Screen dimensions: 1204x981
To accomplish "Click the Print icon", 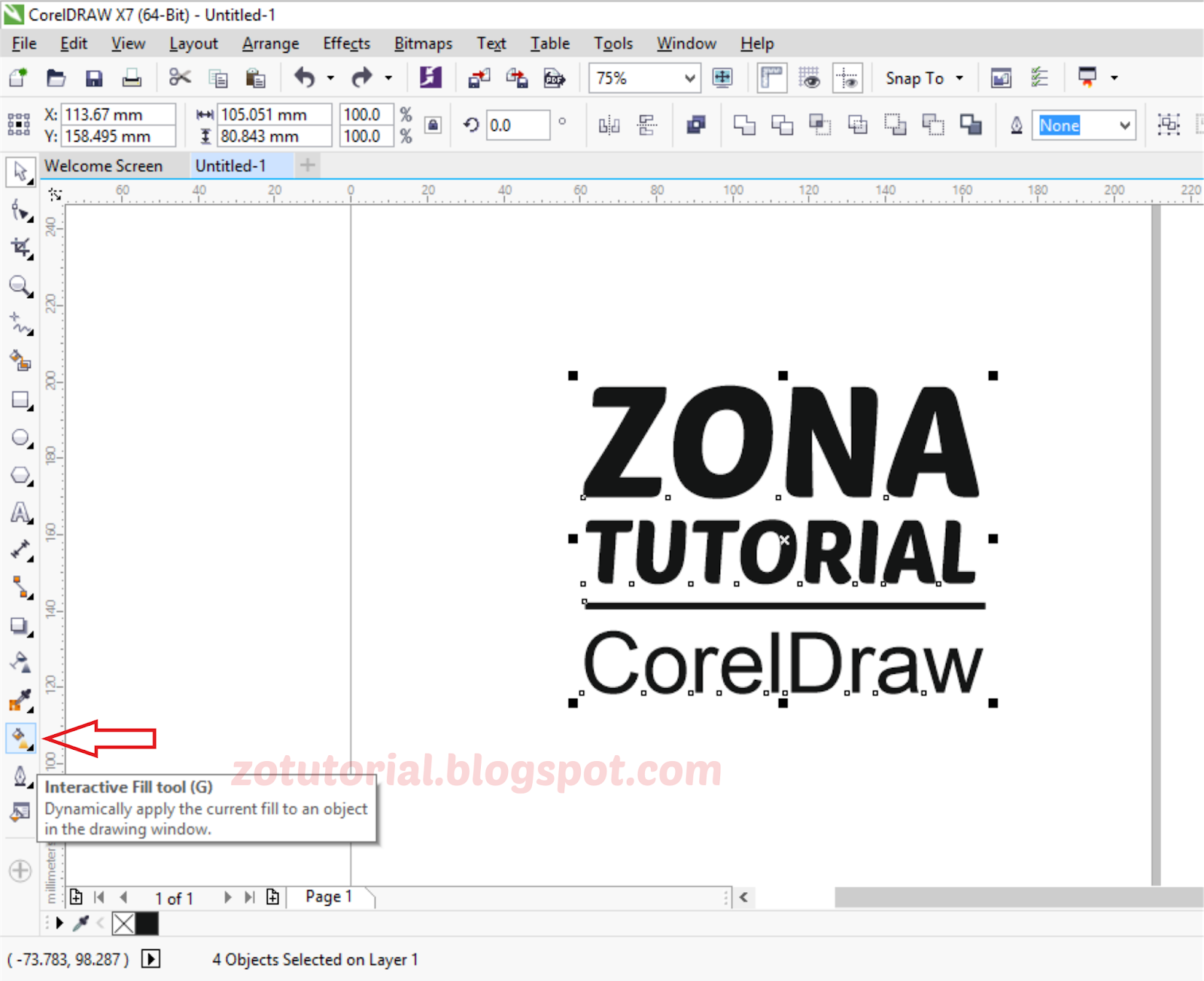I will [x=132, y=78].
